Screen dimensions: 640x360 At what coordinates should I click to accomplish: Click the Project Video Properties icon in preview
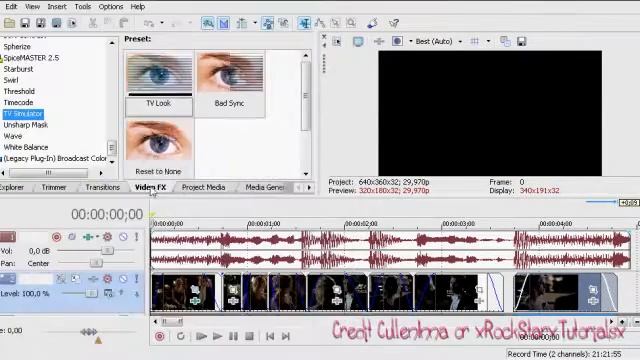tap(337, 41)
